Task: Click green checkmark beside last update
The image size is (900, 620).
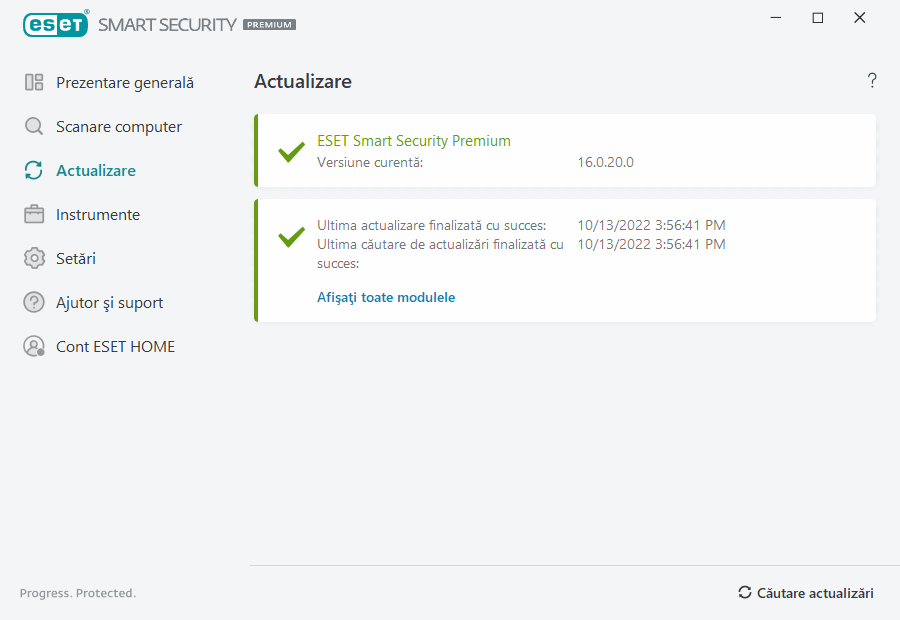Action: (x=291, y=237)
